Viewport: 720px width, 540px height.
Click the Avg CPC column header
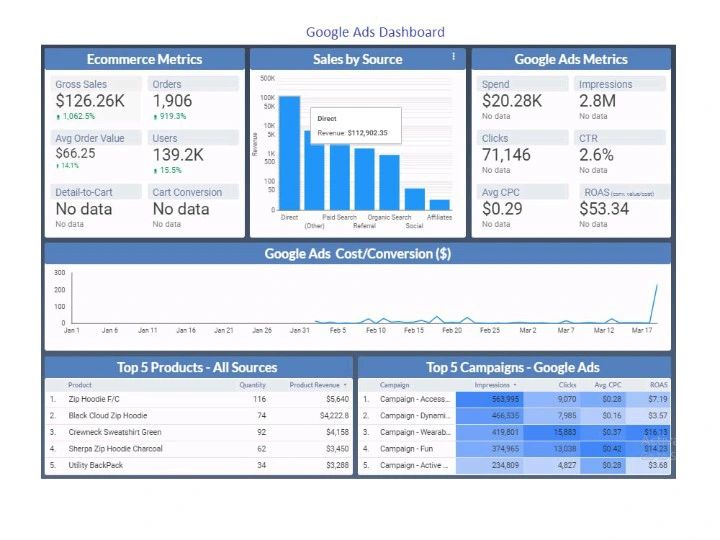tap(608, 384)
